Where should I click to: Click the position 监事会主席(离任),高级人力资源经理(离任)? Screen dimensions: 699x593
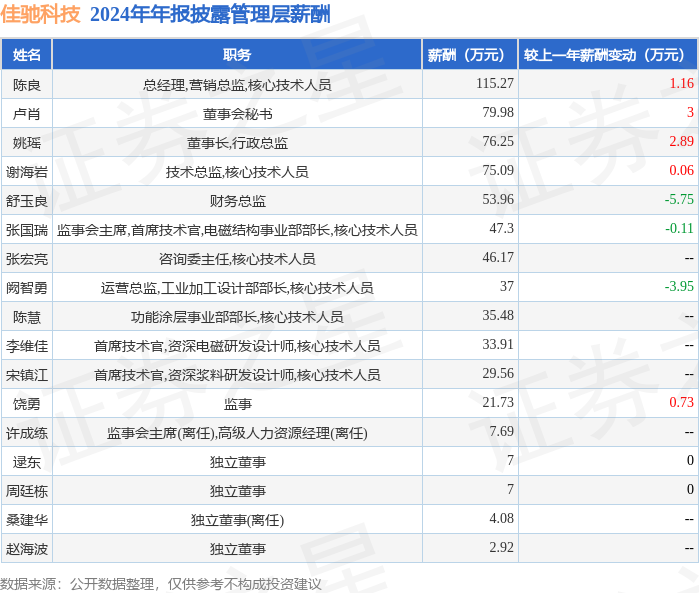(x=237, y=433)
